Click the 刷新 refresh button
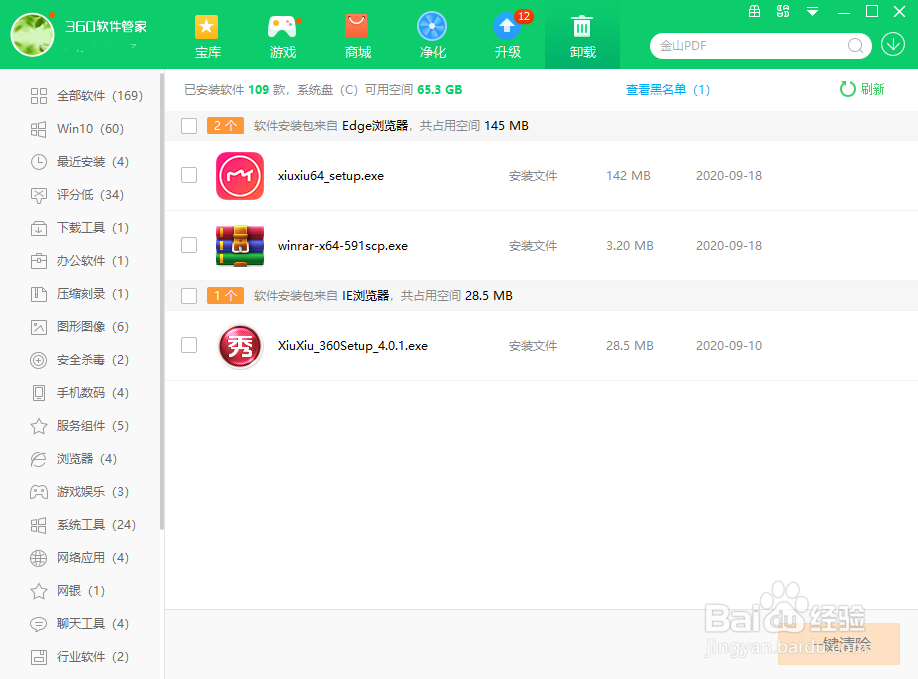 tap(861, 89)
